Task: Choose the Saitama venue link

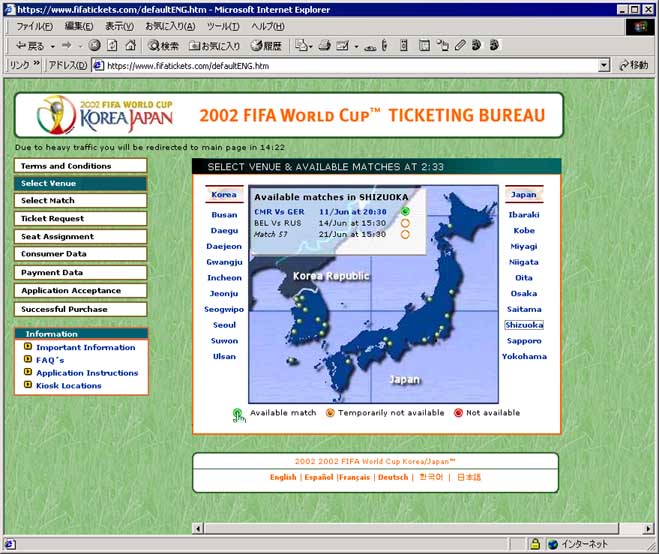Action: [524, 309]
